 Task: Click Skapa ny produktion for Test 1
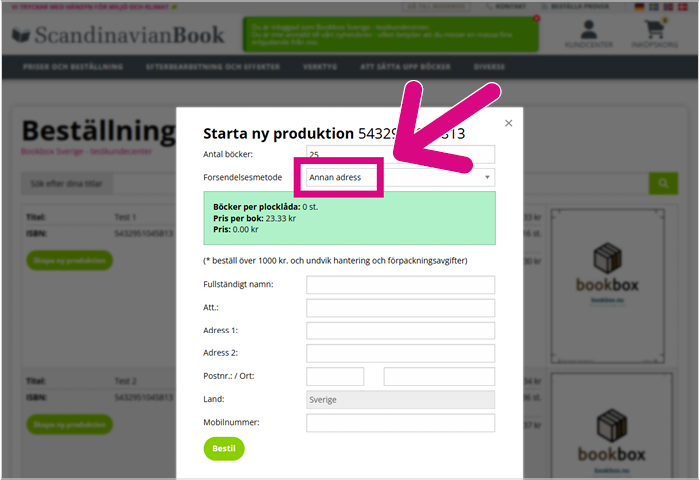[x=69, y=260]
